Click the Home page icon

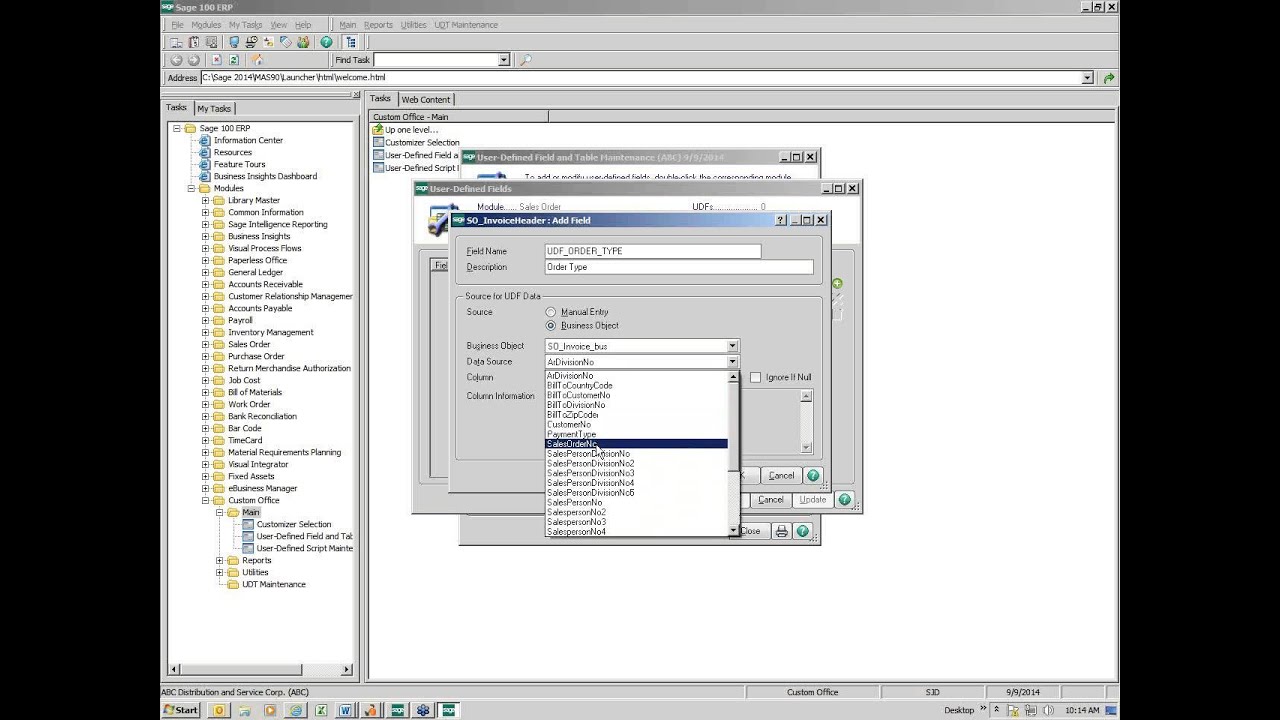point(257,60)
